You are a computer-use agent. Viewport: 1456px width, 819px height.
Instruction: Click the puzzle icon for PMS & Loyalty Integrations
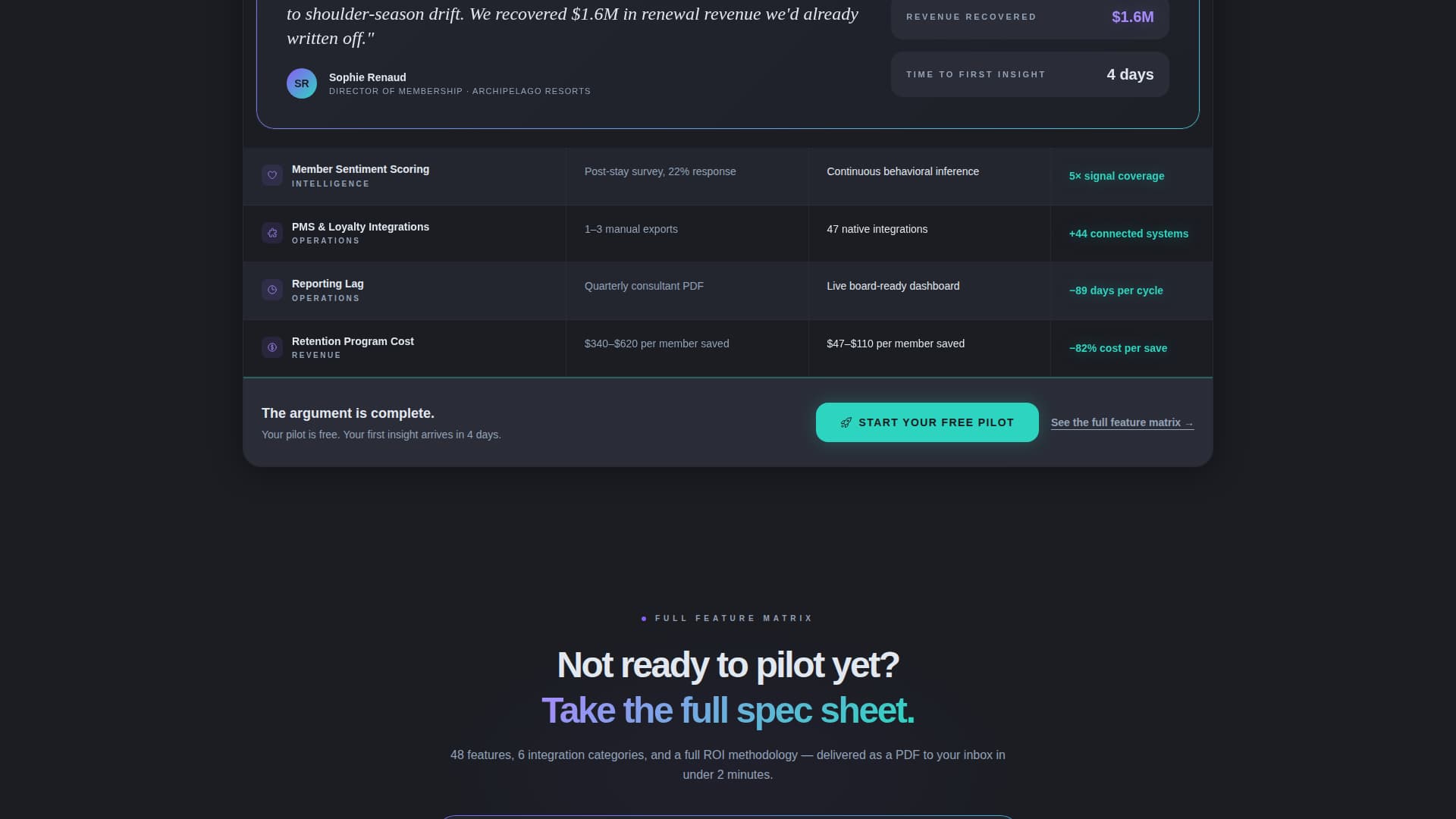272,233
